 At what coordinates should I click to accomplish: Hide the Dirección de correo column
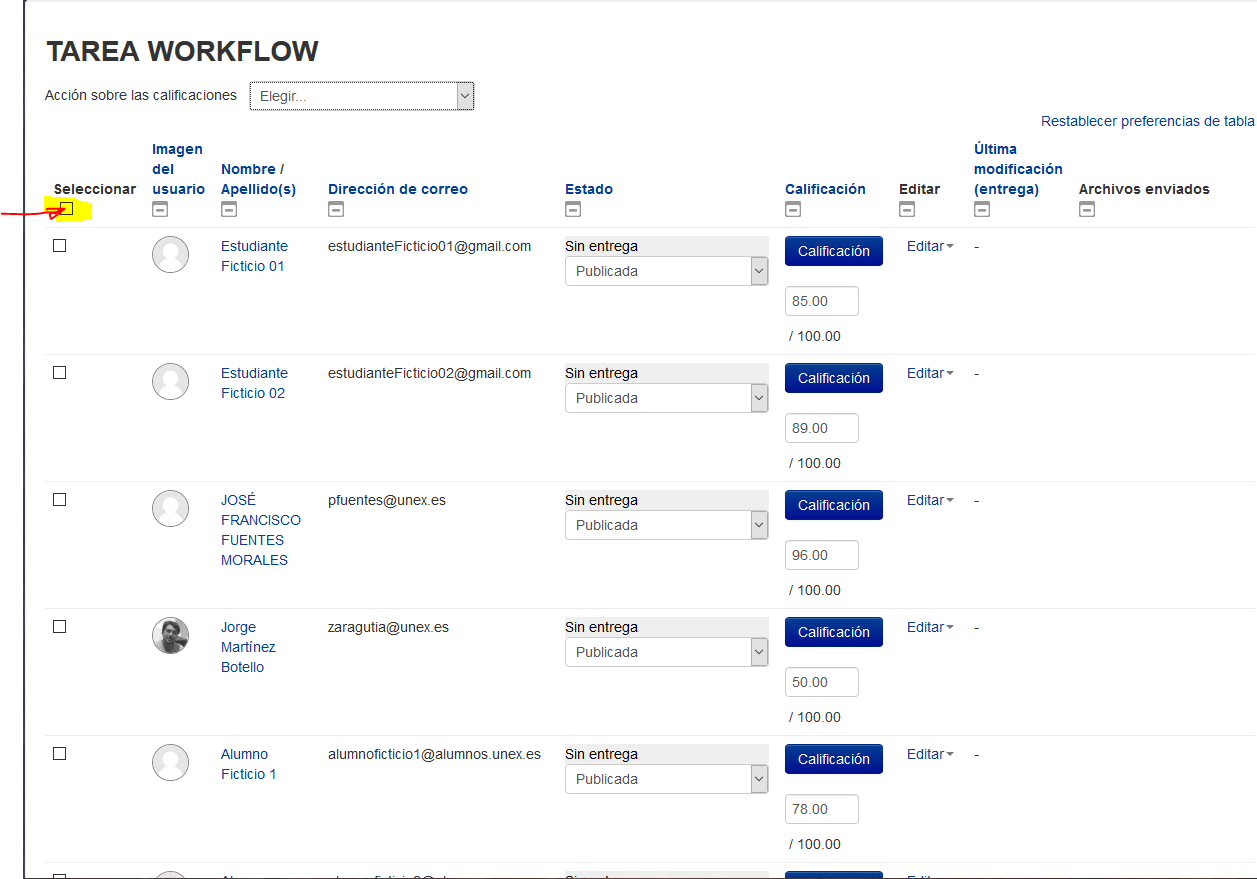(x=336, y=210)
